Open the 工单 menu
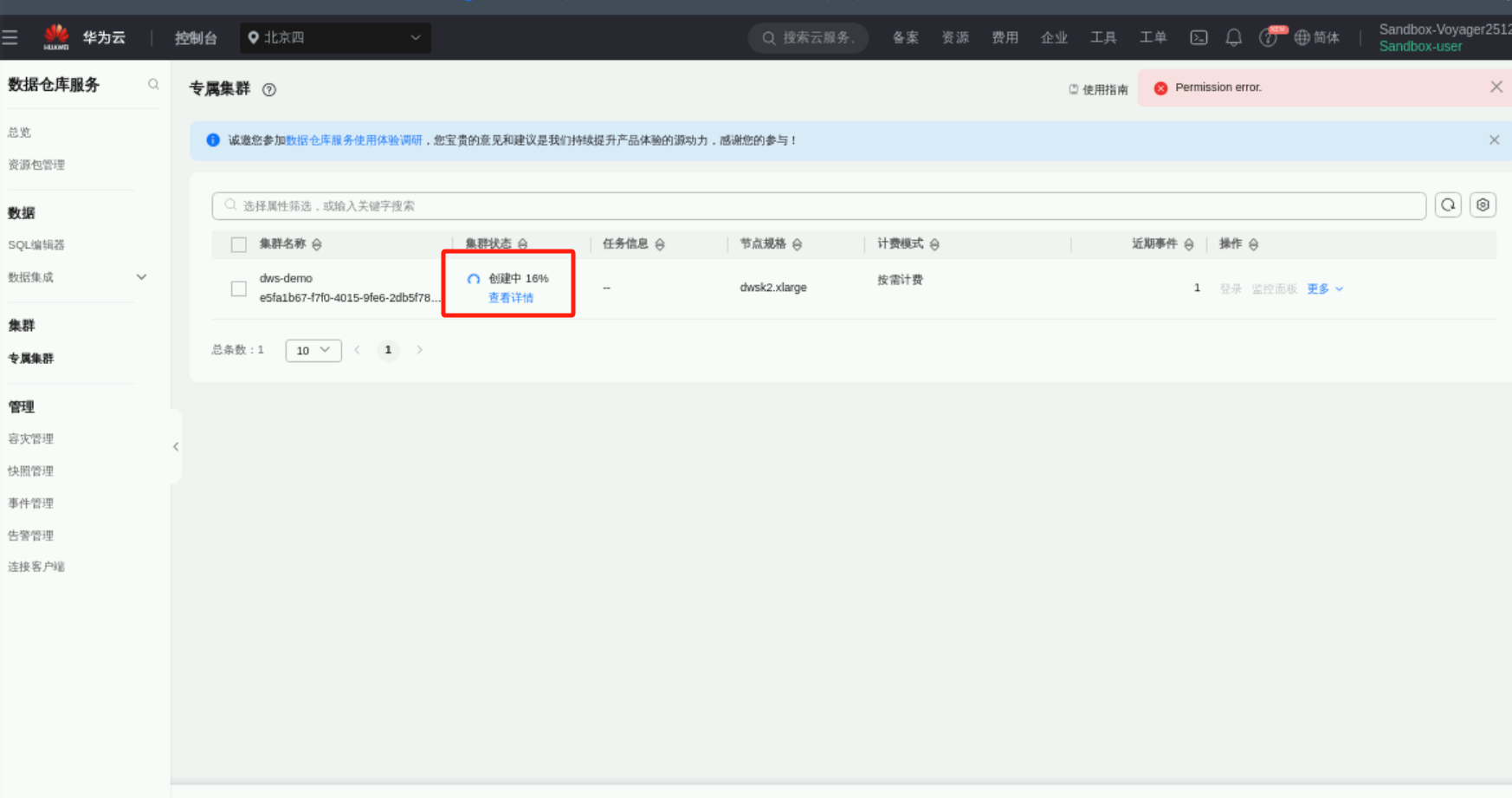This screenshot has height=798, width=1512. tap(1153, 37)
